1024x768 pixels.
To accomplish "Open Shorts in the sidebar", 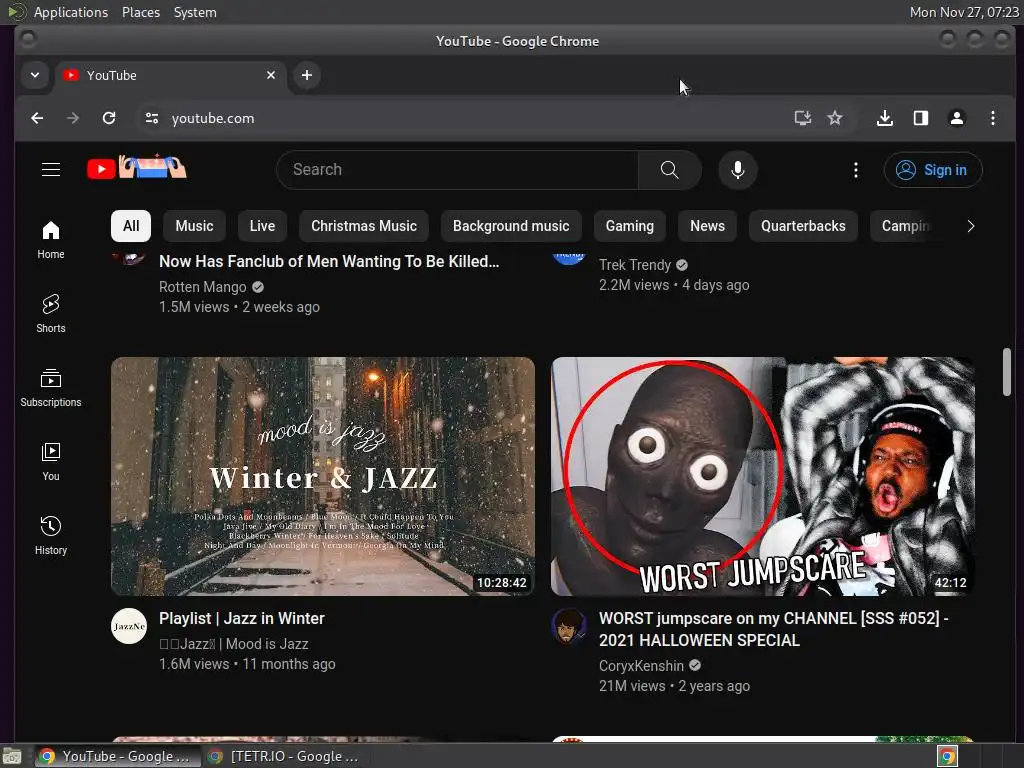I will point(51,313).
